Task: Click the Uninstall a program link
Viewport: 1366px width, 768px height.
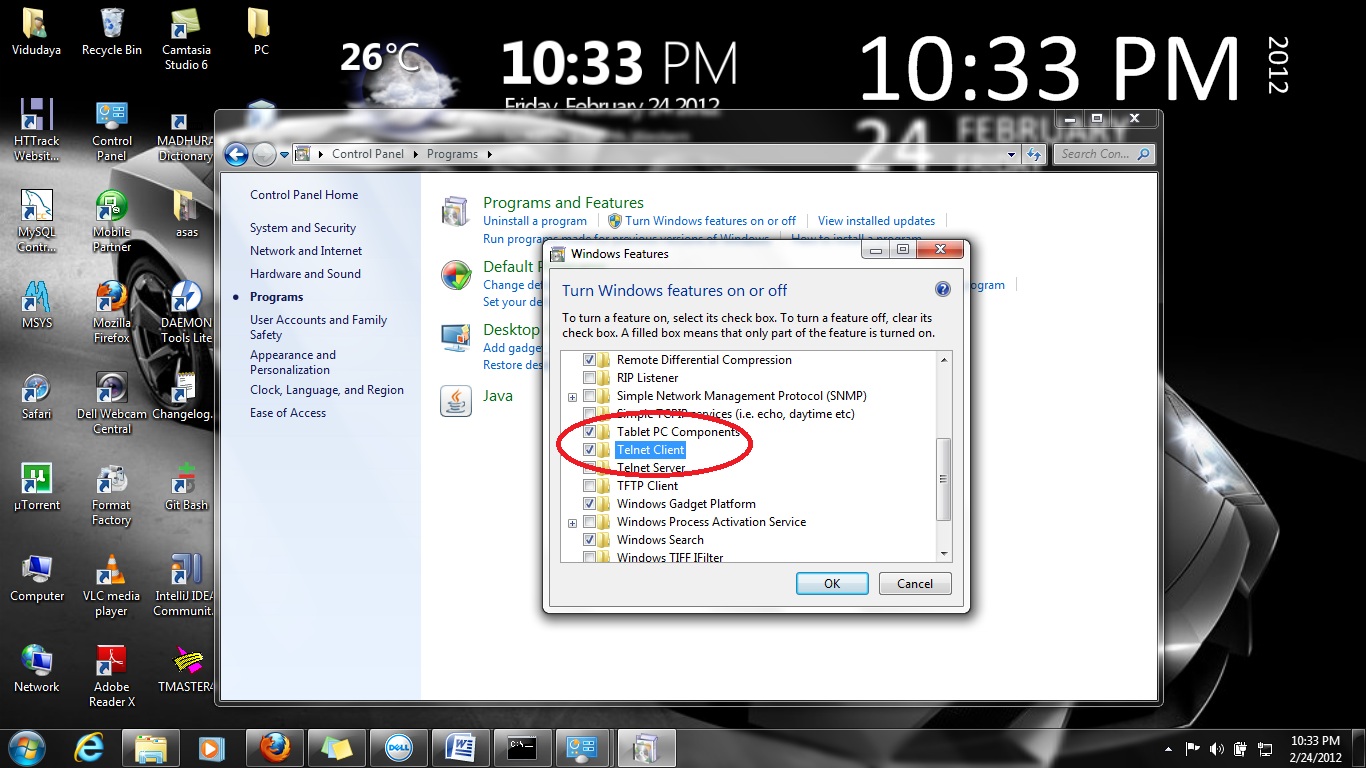Action: coord(535,221)
